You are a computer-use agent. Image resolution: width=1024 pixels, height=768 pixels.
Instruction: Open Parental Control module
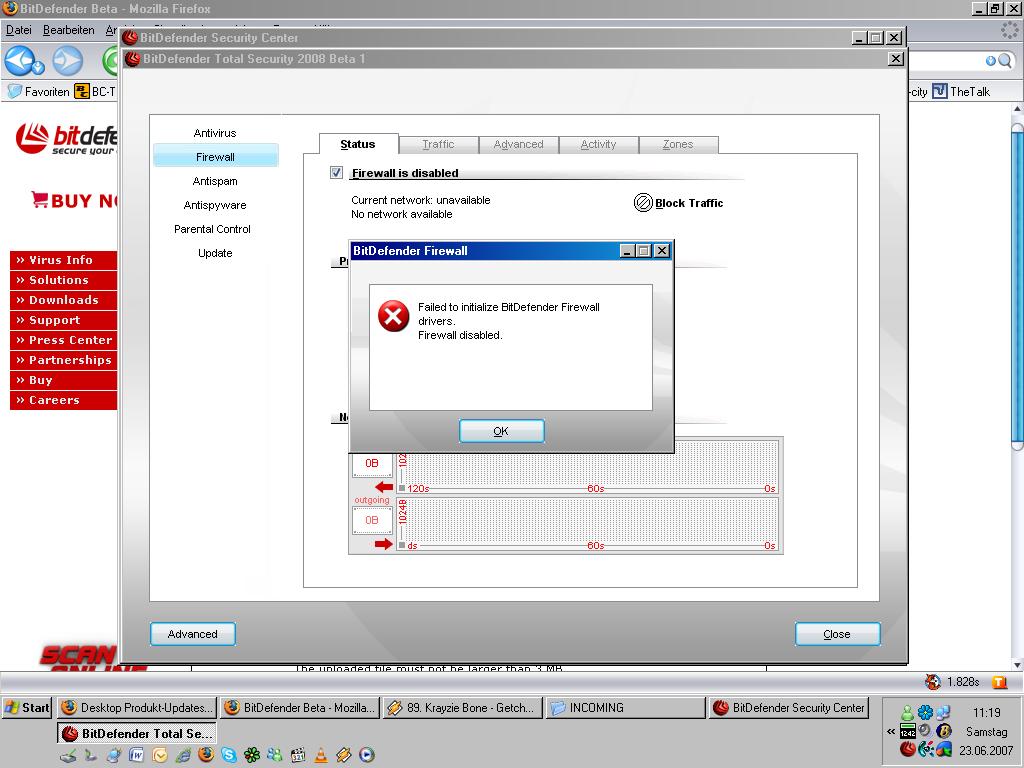[x=212, y=229]
